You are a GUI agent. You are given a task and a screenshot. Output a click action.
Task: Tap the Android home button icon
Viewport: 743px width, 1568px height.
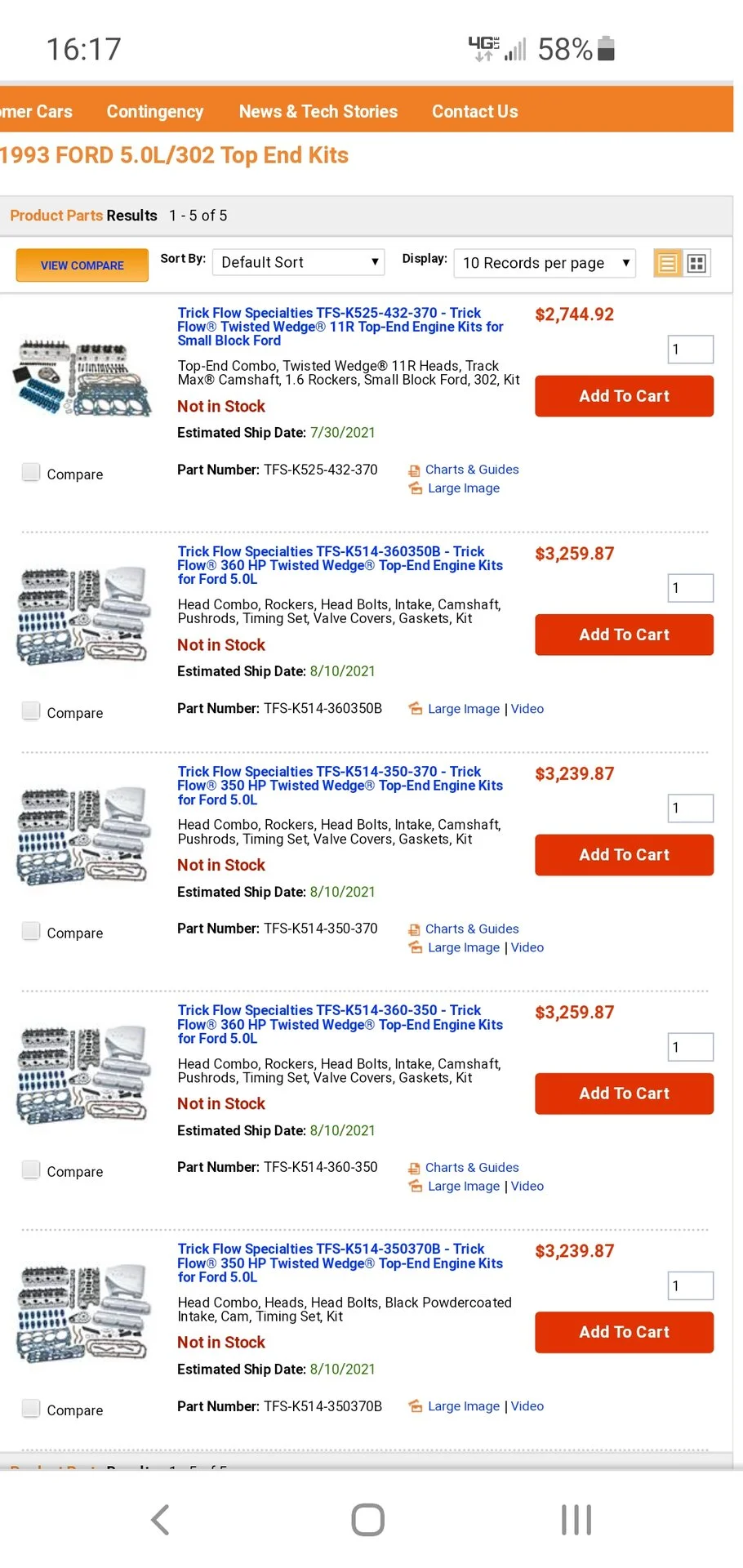point(367,1520)
